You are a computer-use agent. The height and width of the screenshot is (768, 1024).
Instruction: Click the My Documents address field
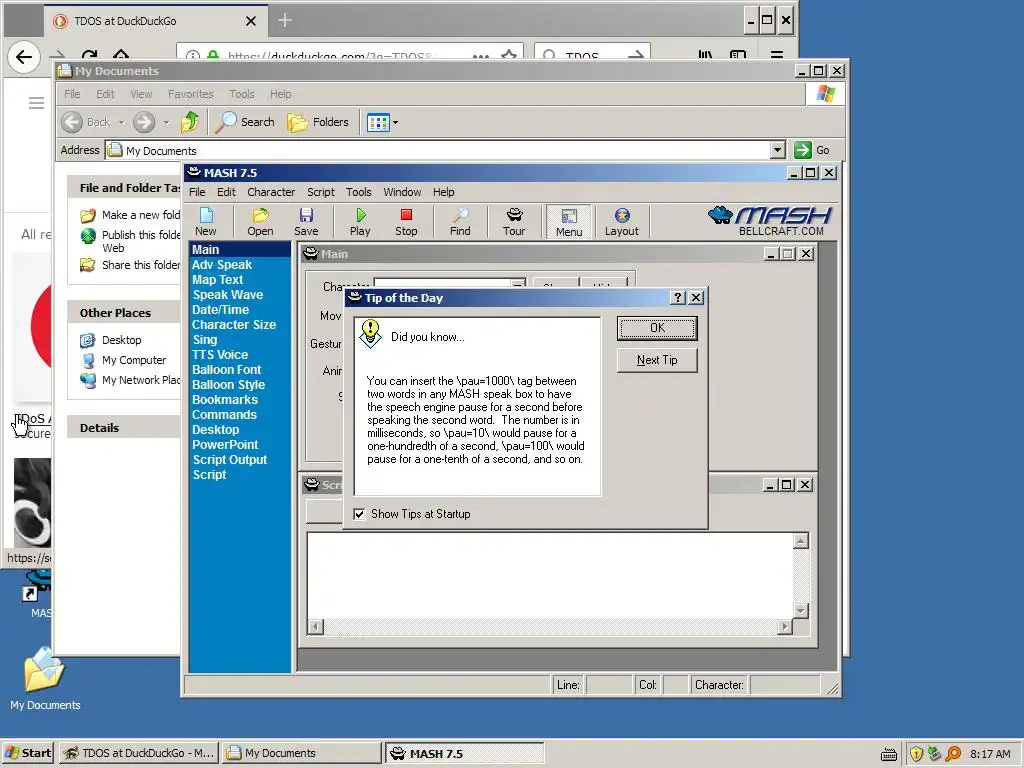pyautogui.click(x=438, y=150)
